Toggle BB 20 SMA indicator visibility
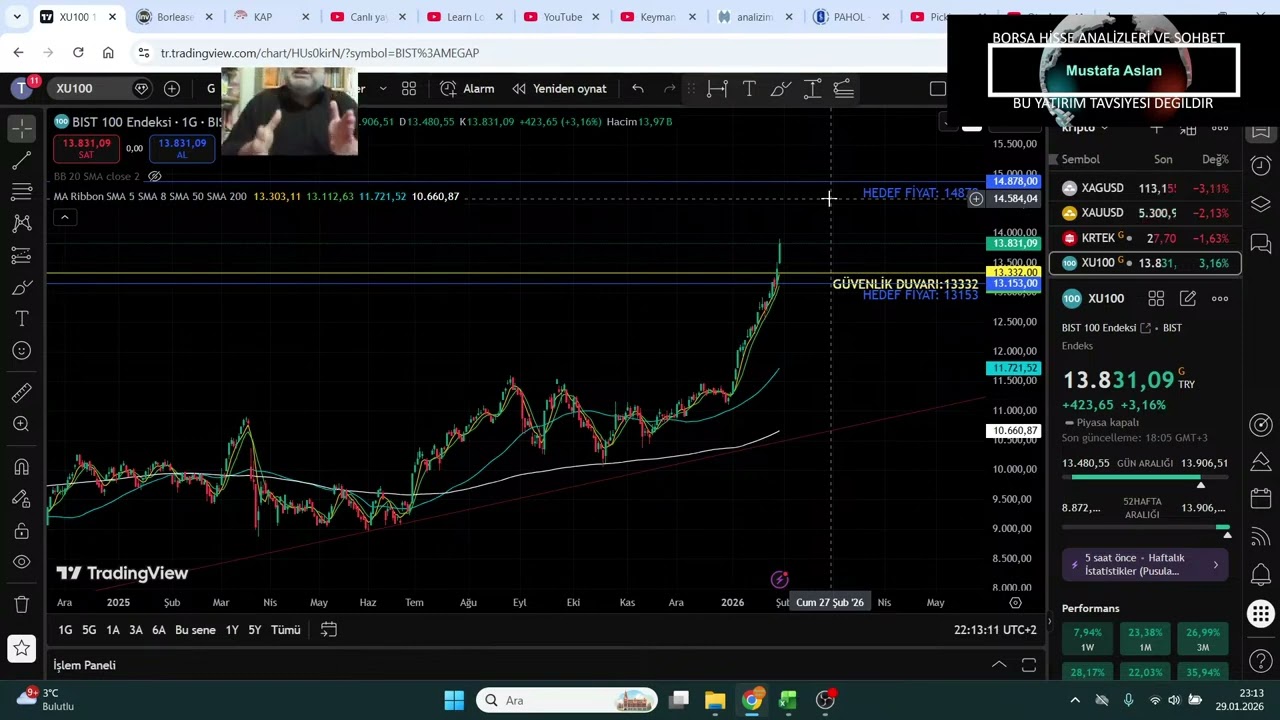Screen dimensions: 1280x720 [x=155, y=176]
